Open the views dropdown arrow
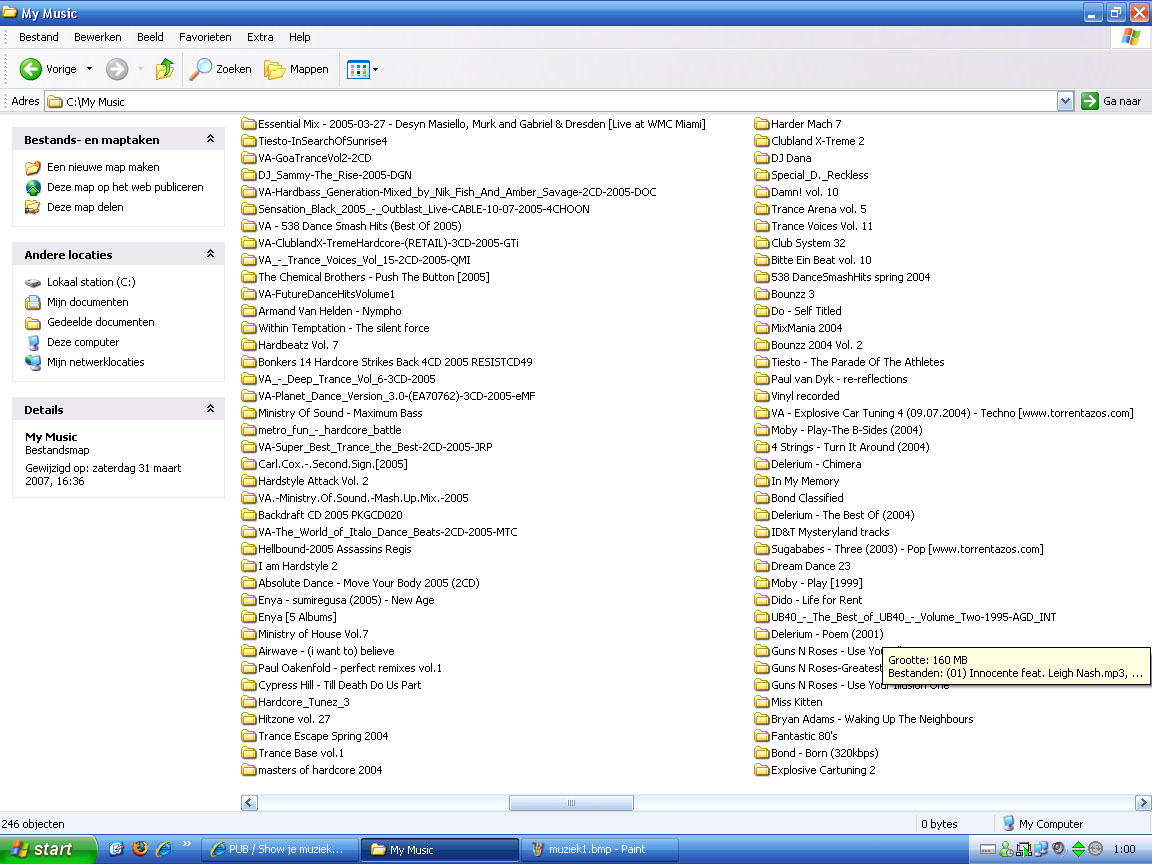The height and width of the screenshot is (864, 1152). tap(375, 70)
